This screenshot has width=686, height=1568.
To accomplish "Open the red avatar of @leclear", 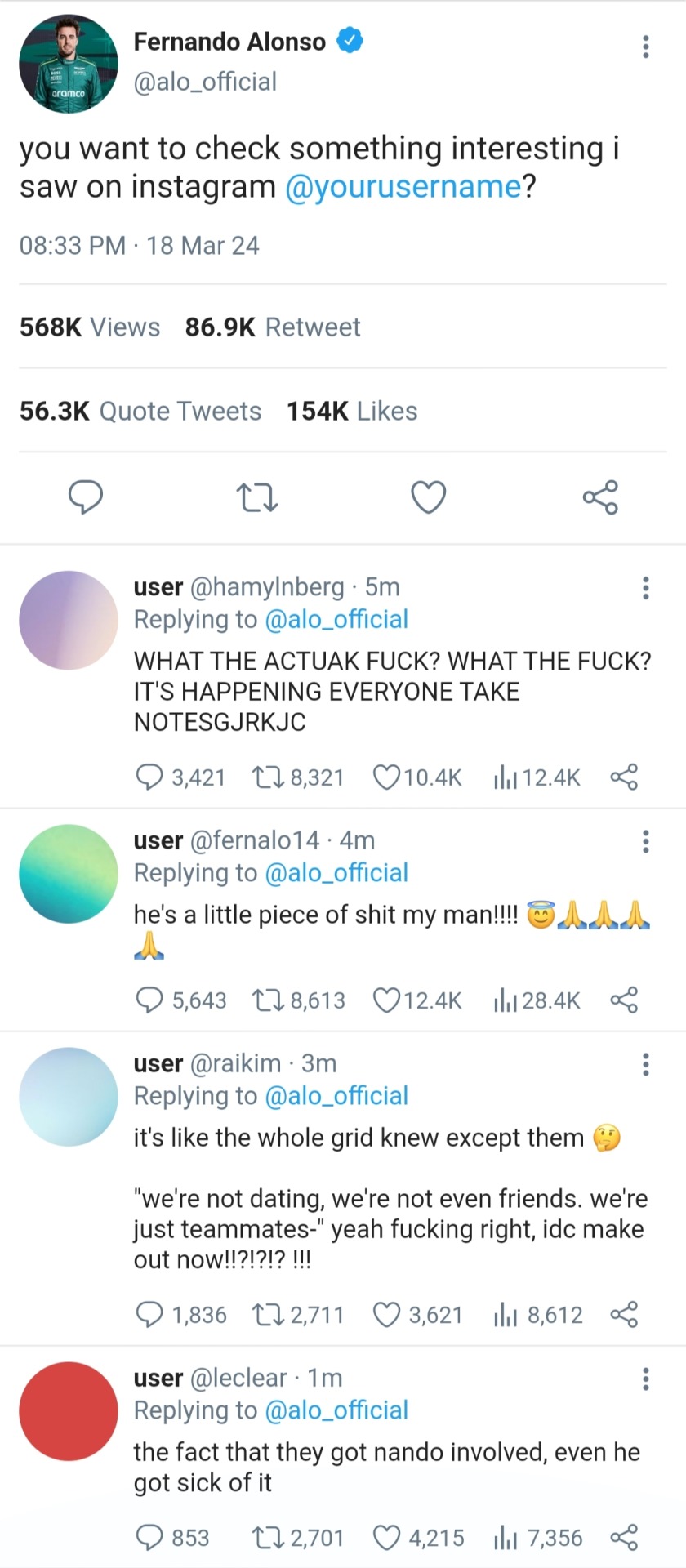I will coord(69,1410).
